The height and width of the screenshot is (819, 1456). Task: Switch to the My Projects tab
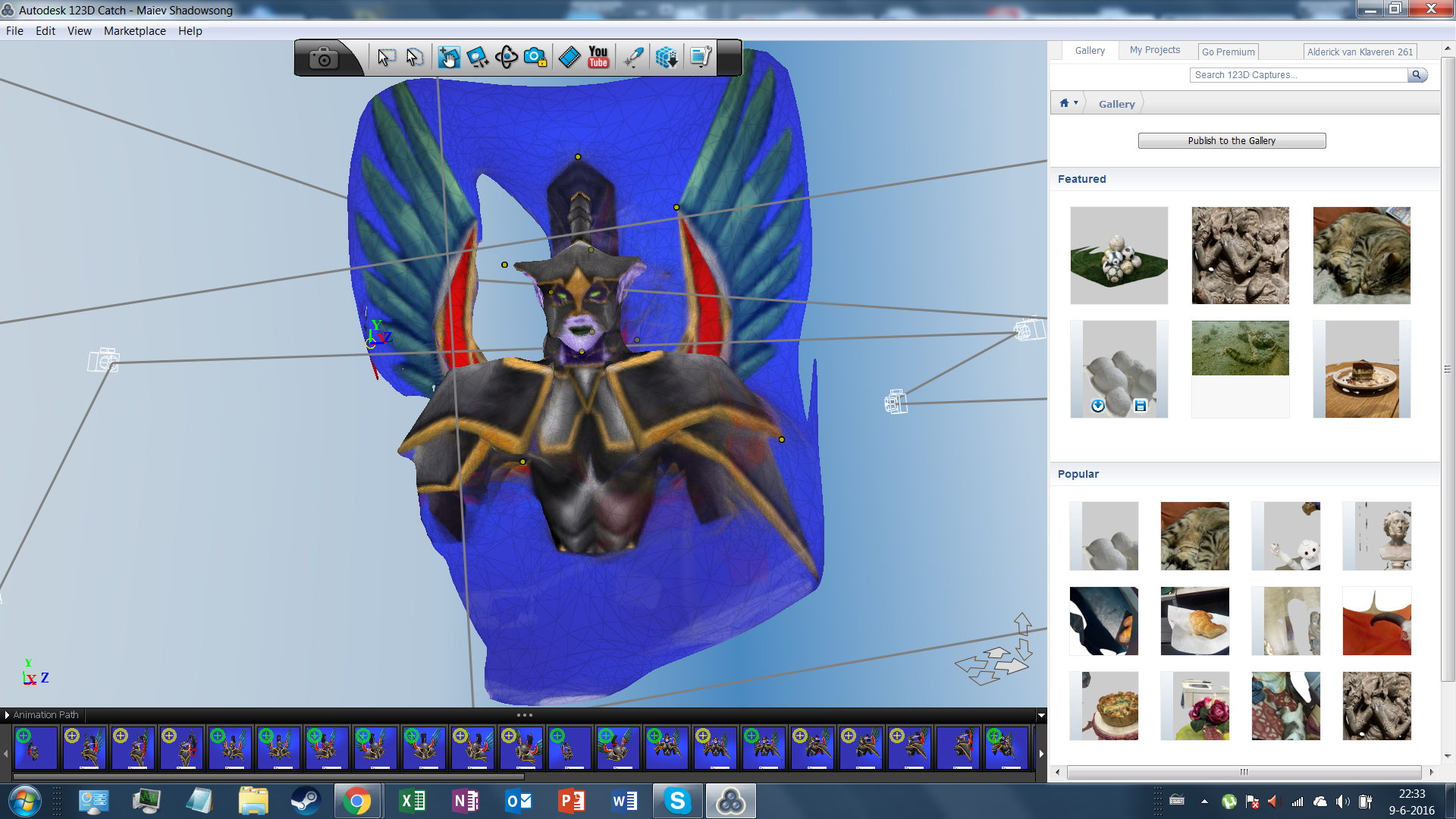pos(1154,50)
